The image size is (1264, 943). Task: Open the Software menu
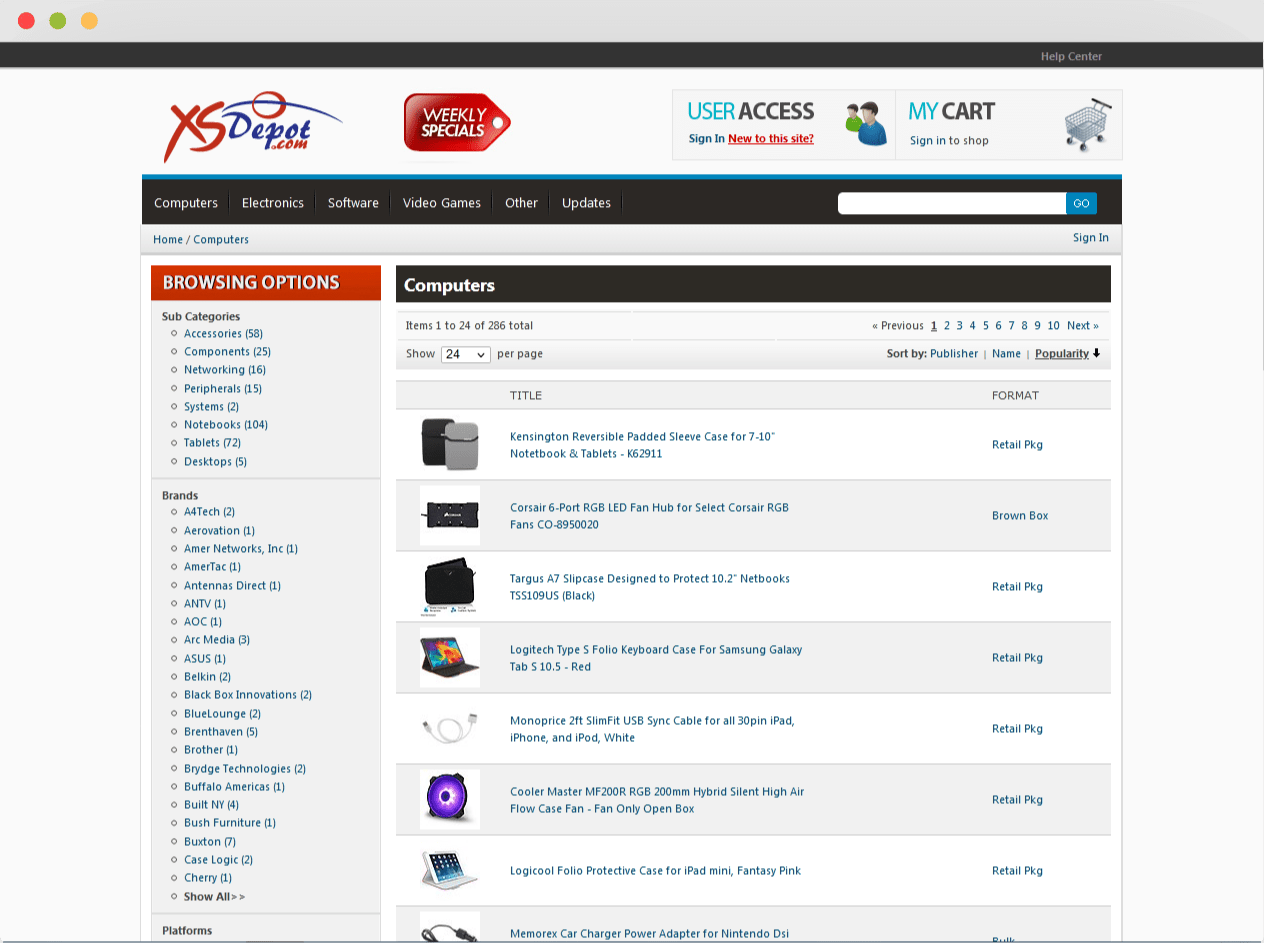[x=353, y=203]
